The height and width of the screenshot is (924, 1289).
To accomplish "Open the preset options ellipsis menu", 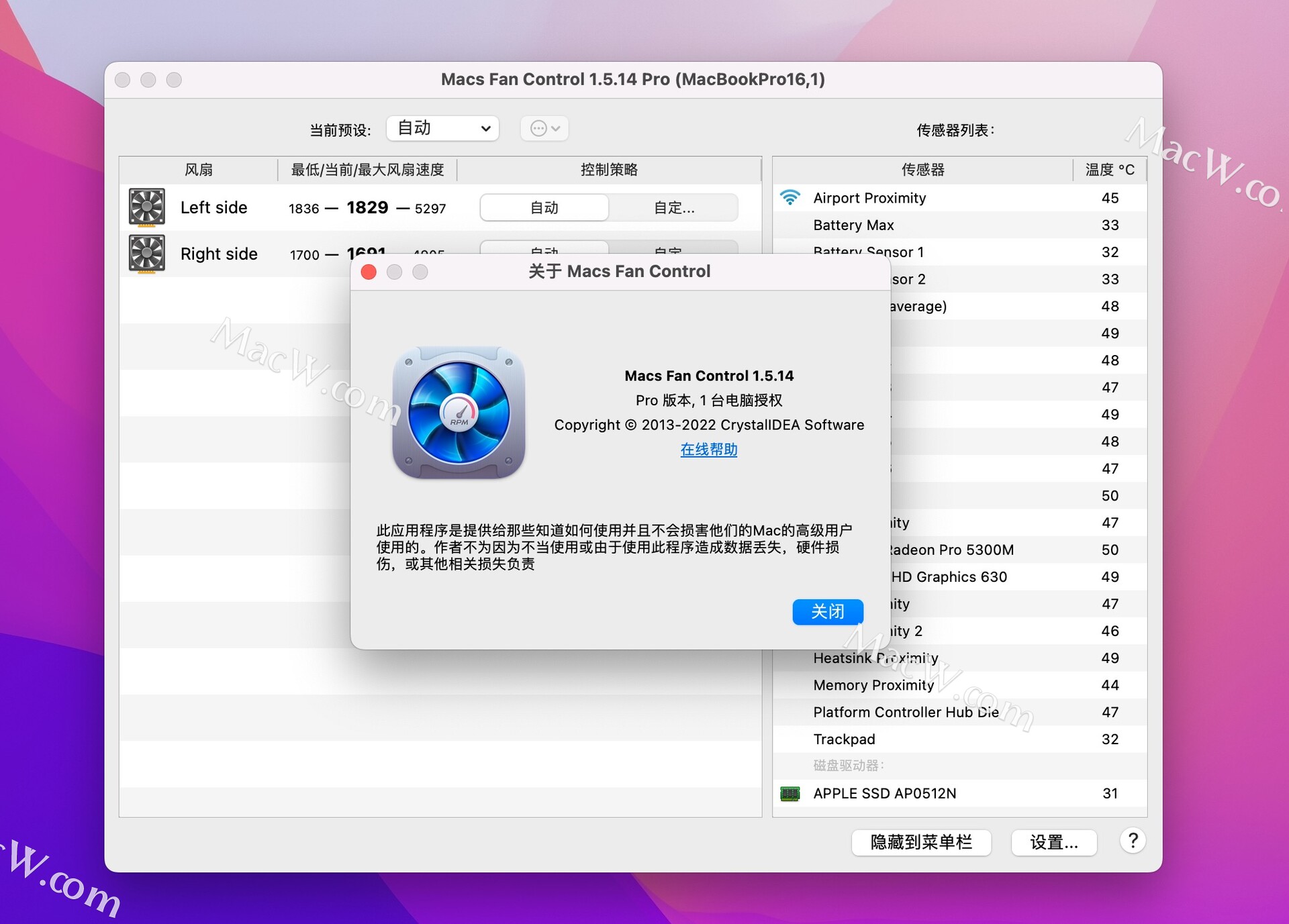I will point(544,128).
